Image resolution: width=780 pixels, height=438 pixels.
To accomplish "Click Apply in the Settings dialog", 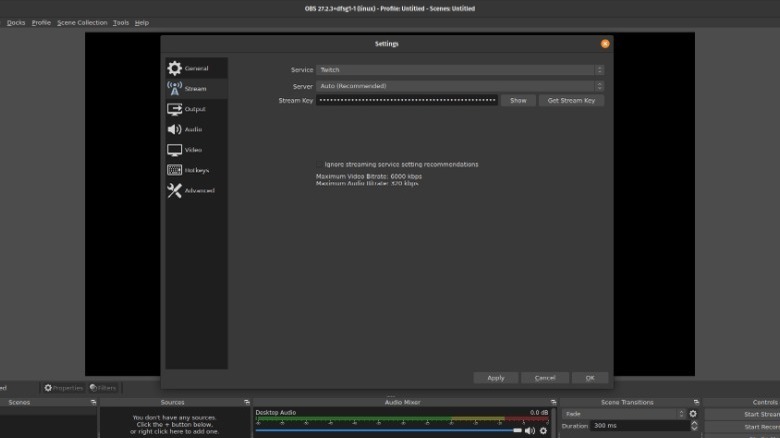I will 495,378.
